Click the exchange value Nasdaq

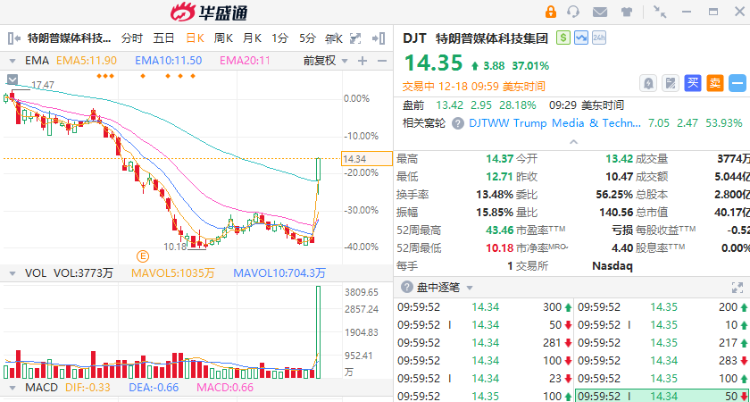[x=612, y=266]
